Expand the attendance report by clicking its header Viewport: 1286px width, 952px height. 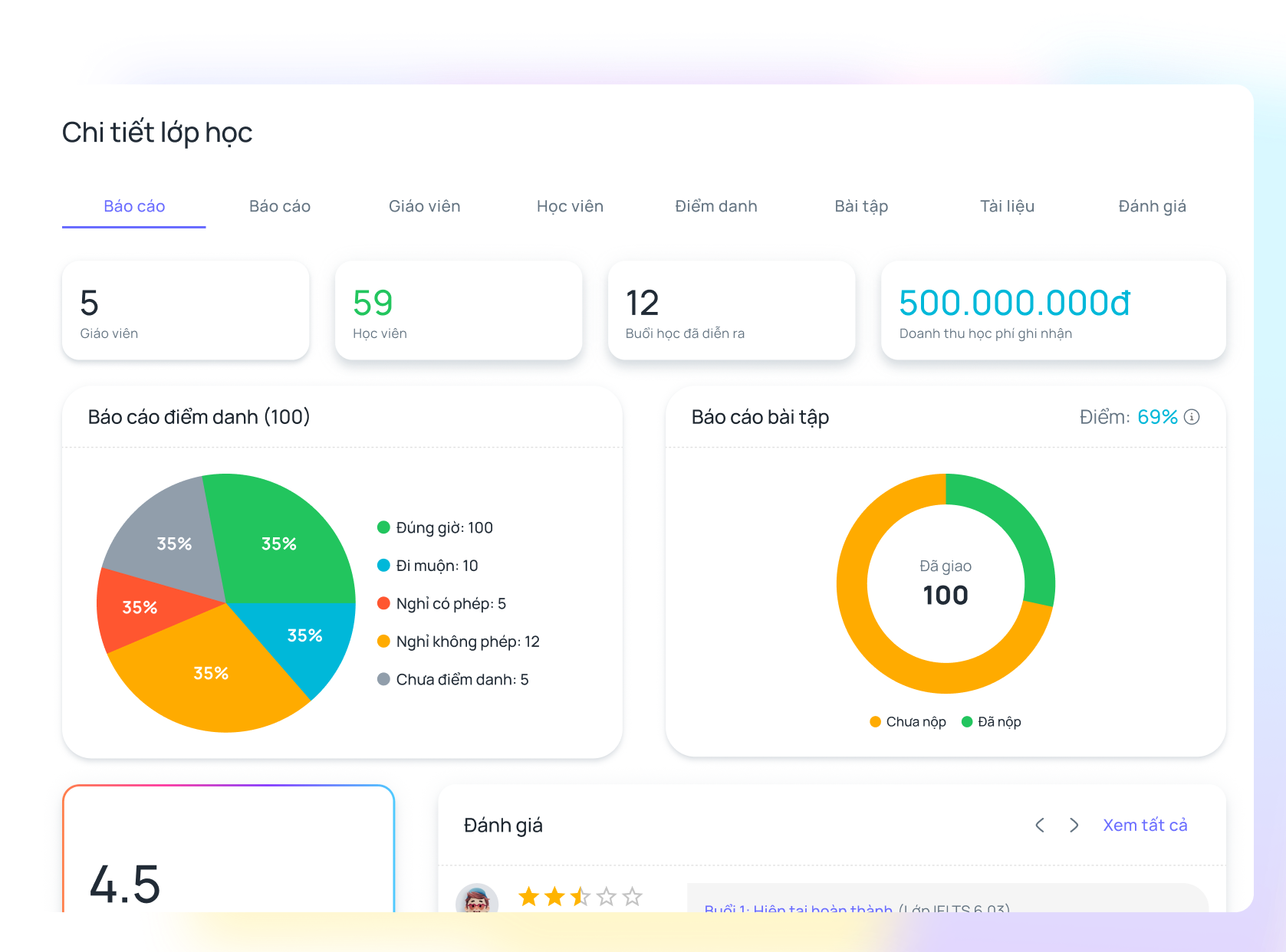click(199, 417)
